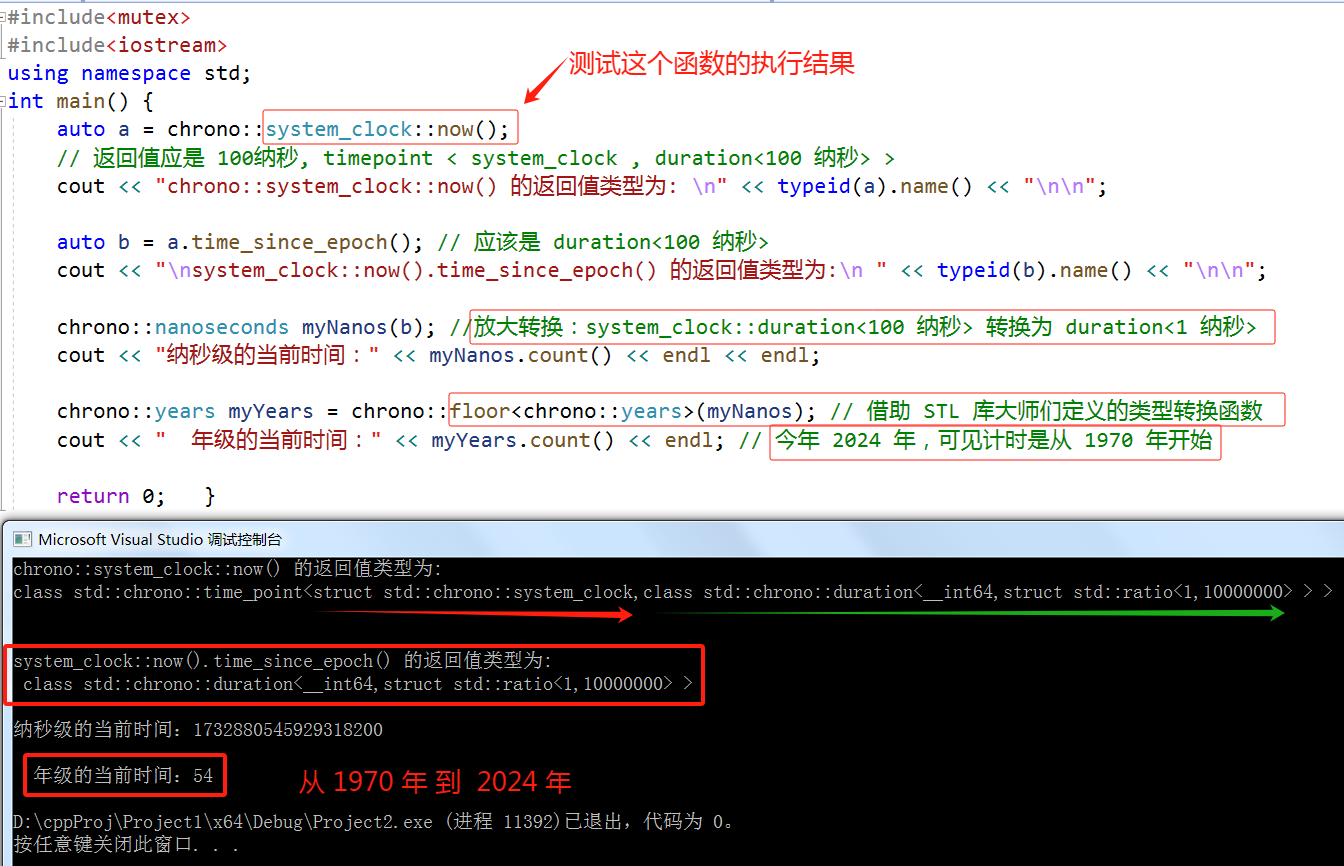Click console output '年级的当前时间: 54'
The height and width of the screenshot is (866, 1344).
click(x=124, y=775)
